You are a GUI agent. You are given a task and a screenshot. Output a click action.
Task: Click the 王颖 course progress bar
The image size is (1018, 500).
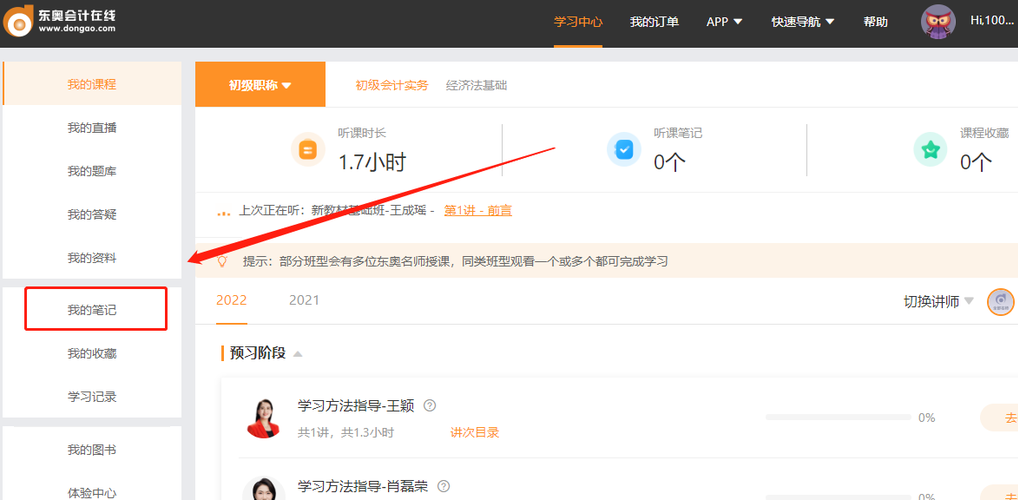click(x=838, y=417)
